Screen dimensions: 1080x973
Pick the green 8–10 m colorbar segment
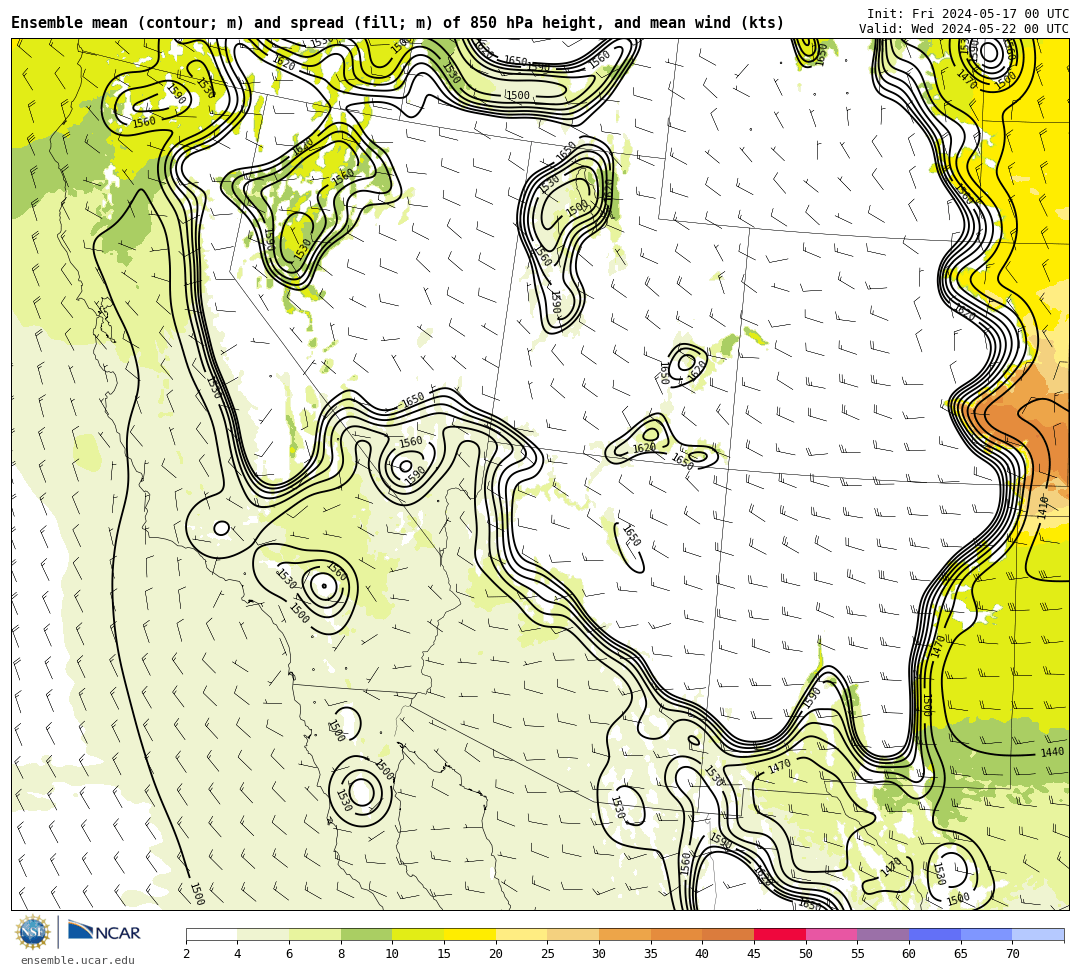click(x=366, y=934)
